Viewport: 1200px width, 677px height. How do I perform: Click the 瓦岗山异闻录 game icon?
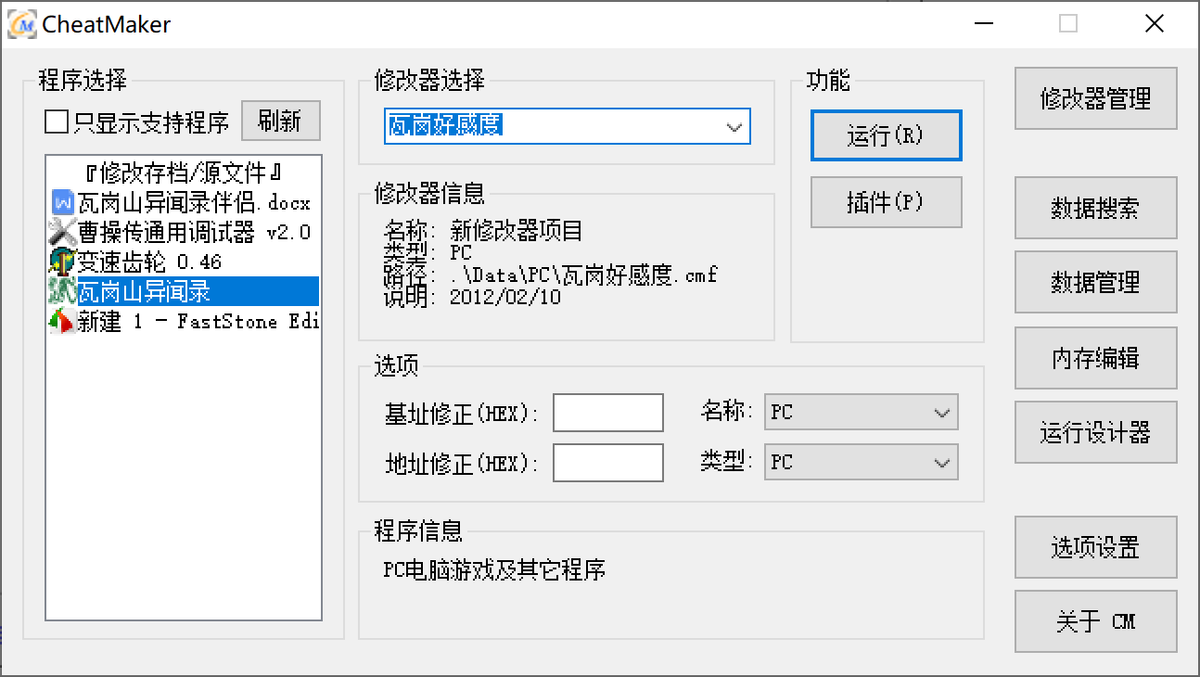point(62,291)
